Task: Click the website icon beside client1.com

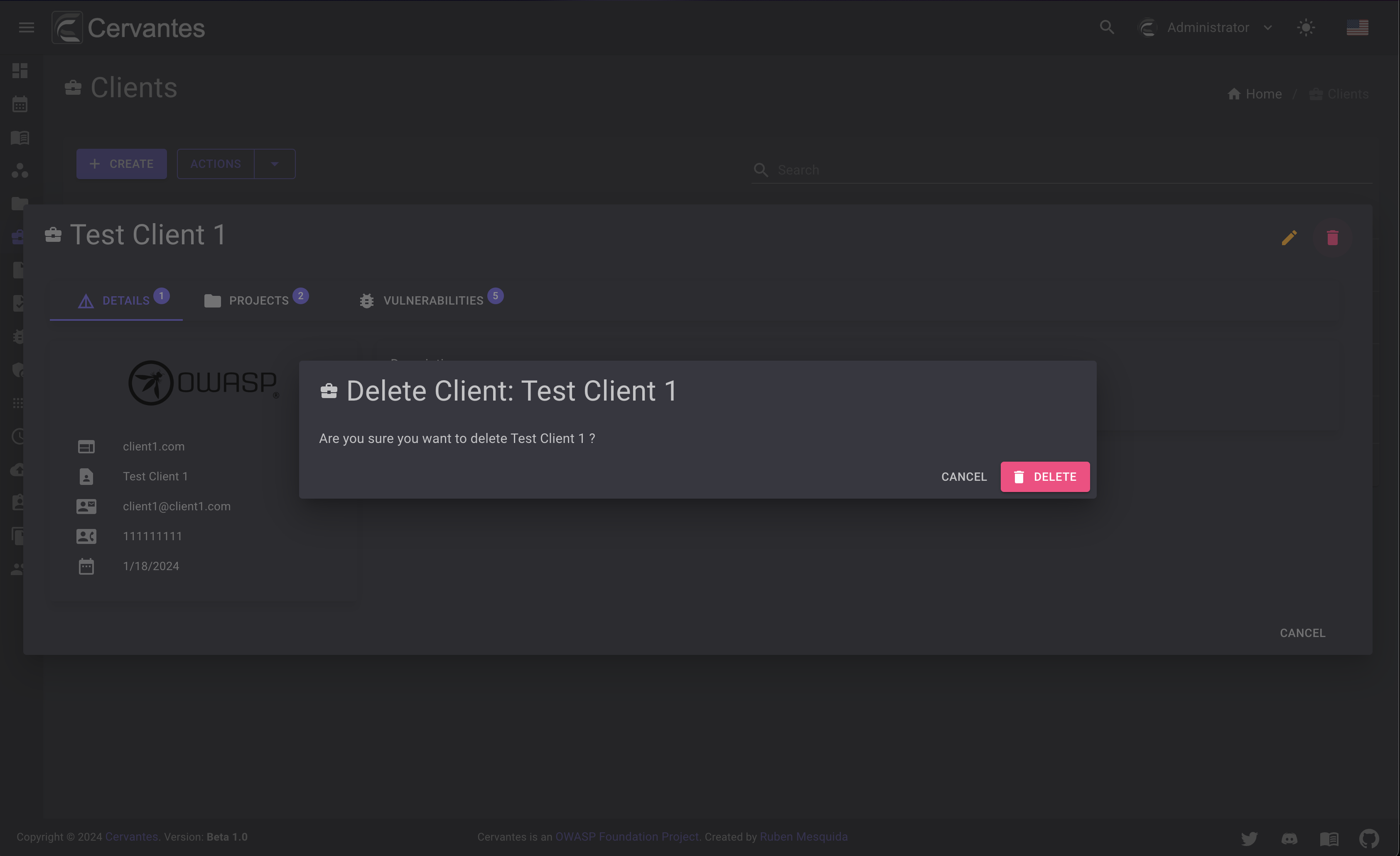Action: click(x=86, y=447)
